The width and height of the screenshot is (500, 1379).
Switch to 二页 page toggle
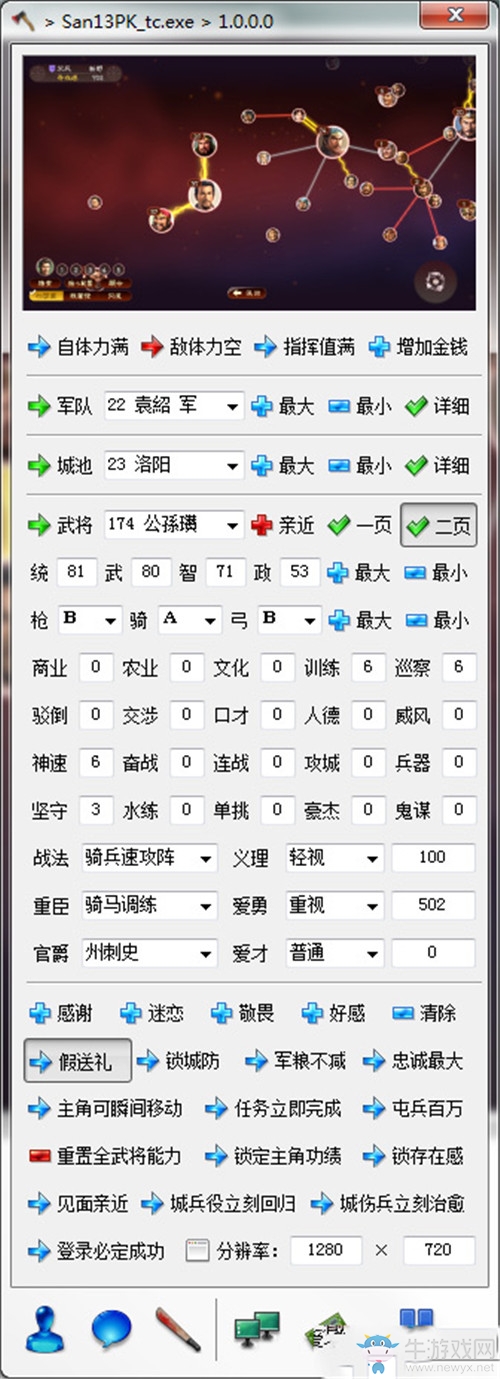437,524
